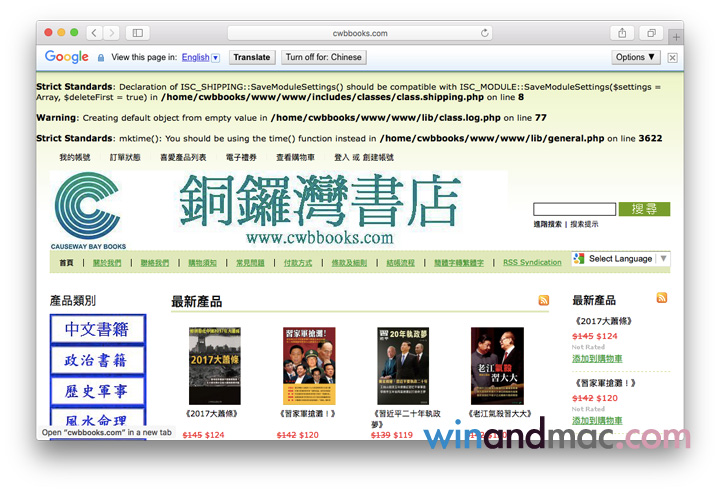Open RSS Syndication navigation link

click(532, 262)
